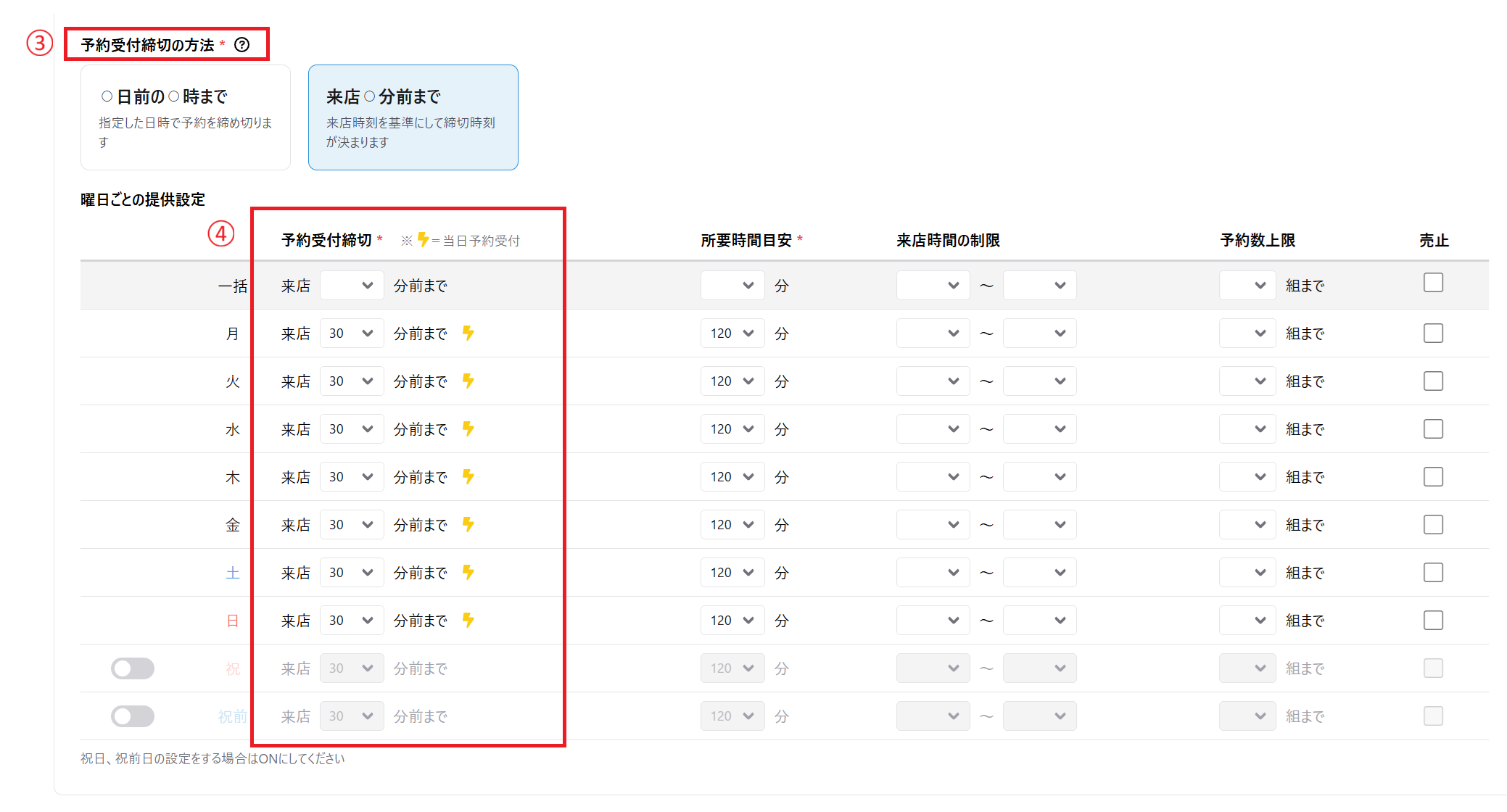The image size is (1507, 812).
Task: Select the ○日前の○時まで method card
Action: point(186,117)
